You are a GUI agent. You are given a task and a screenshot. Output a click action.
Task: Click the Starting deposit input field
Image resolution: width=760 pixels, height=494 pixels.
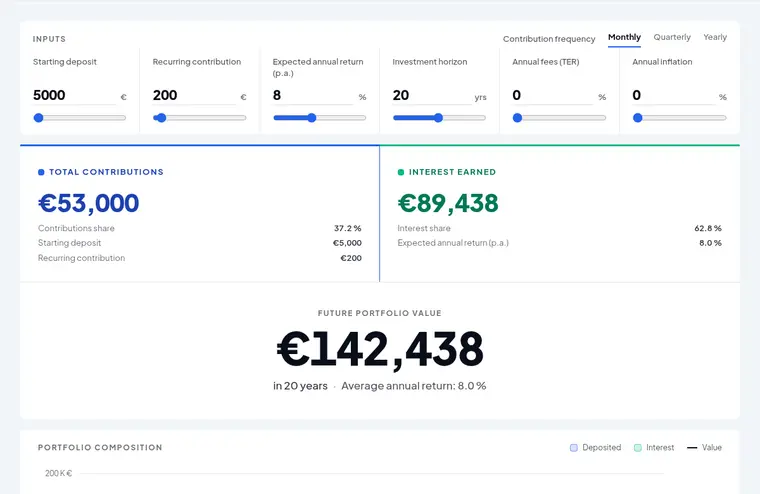coord(75,95)
